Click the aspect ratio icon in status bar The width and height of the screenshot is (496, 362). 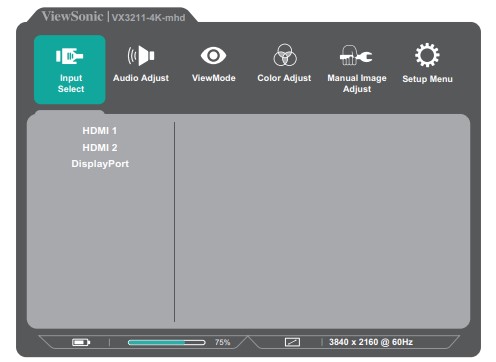click(292, 342)
